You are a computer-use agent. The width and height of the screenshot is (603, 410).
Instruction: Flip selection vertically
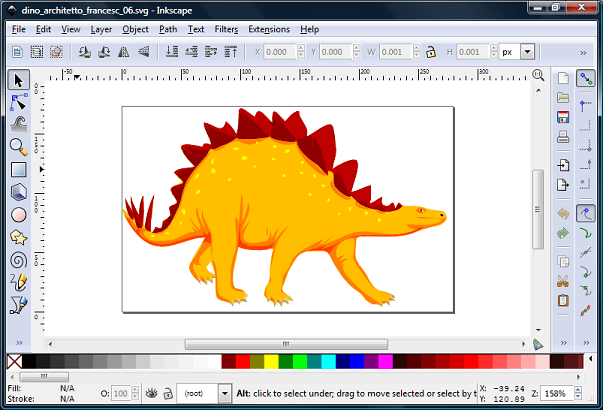[143, 52]
